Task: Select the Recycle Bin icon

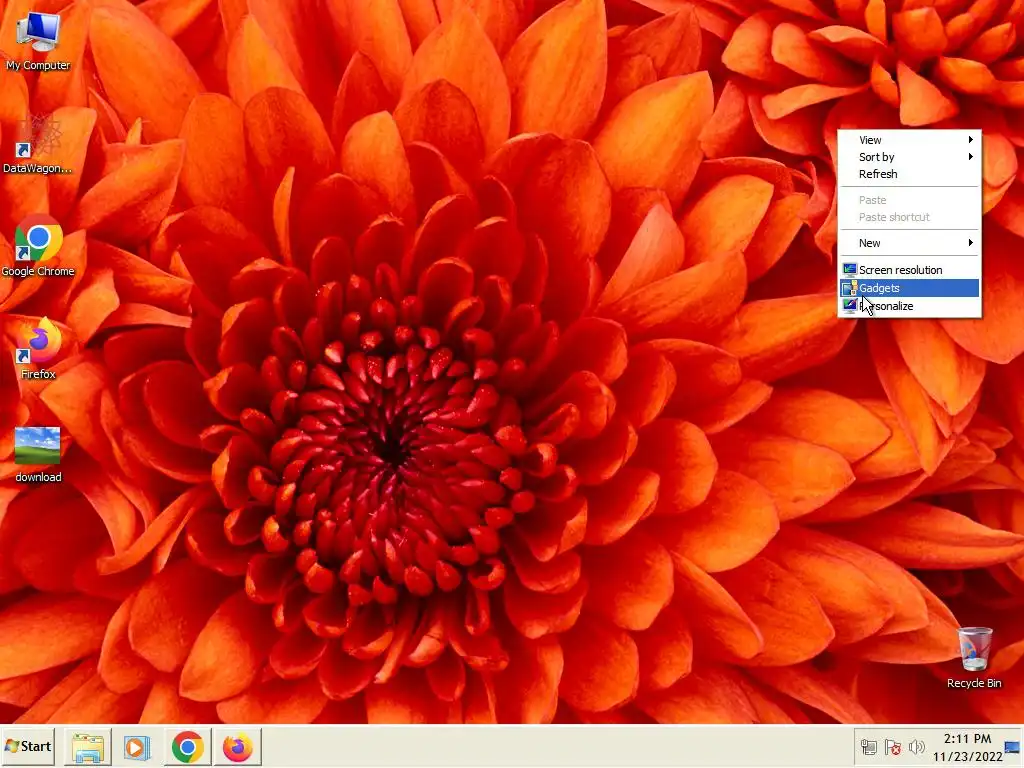Action: tap(974, 658)
